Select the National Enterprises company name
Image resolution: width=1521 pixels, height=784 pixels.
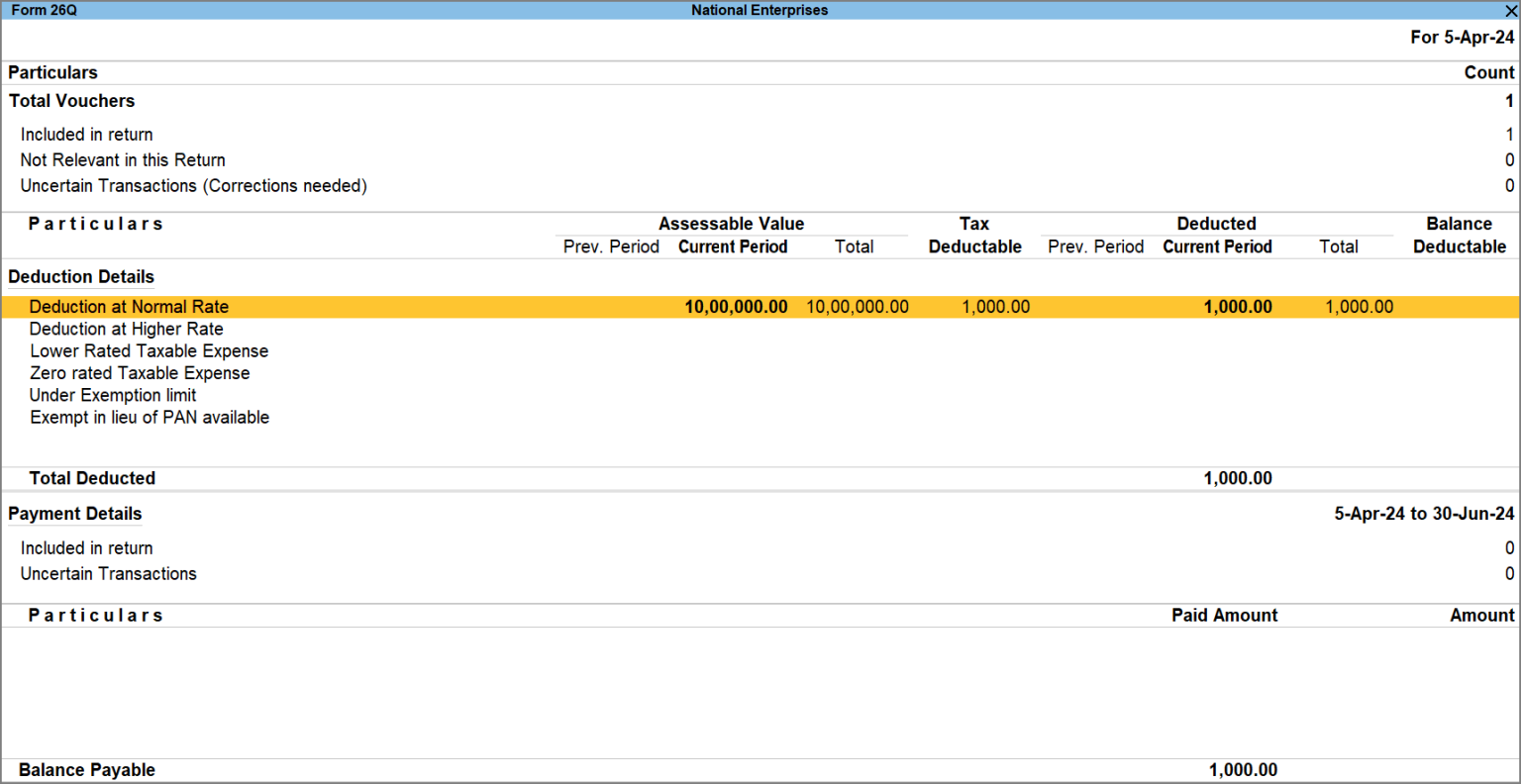click(x=760, y=11)
